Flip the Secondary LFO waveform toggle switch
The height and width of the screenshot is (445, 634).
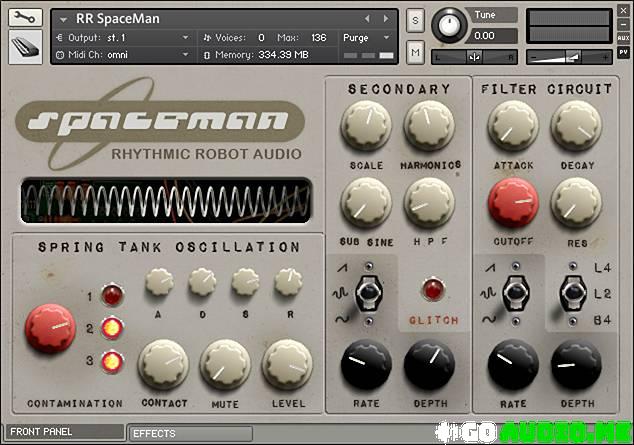coord(368,293)
